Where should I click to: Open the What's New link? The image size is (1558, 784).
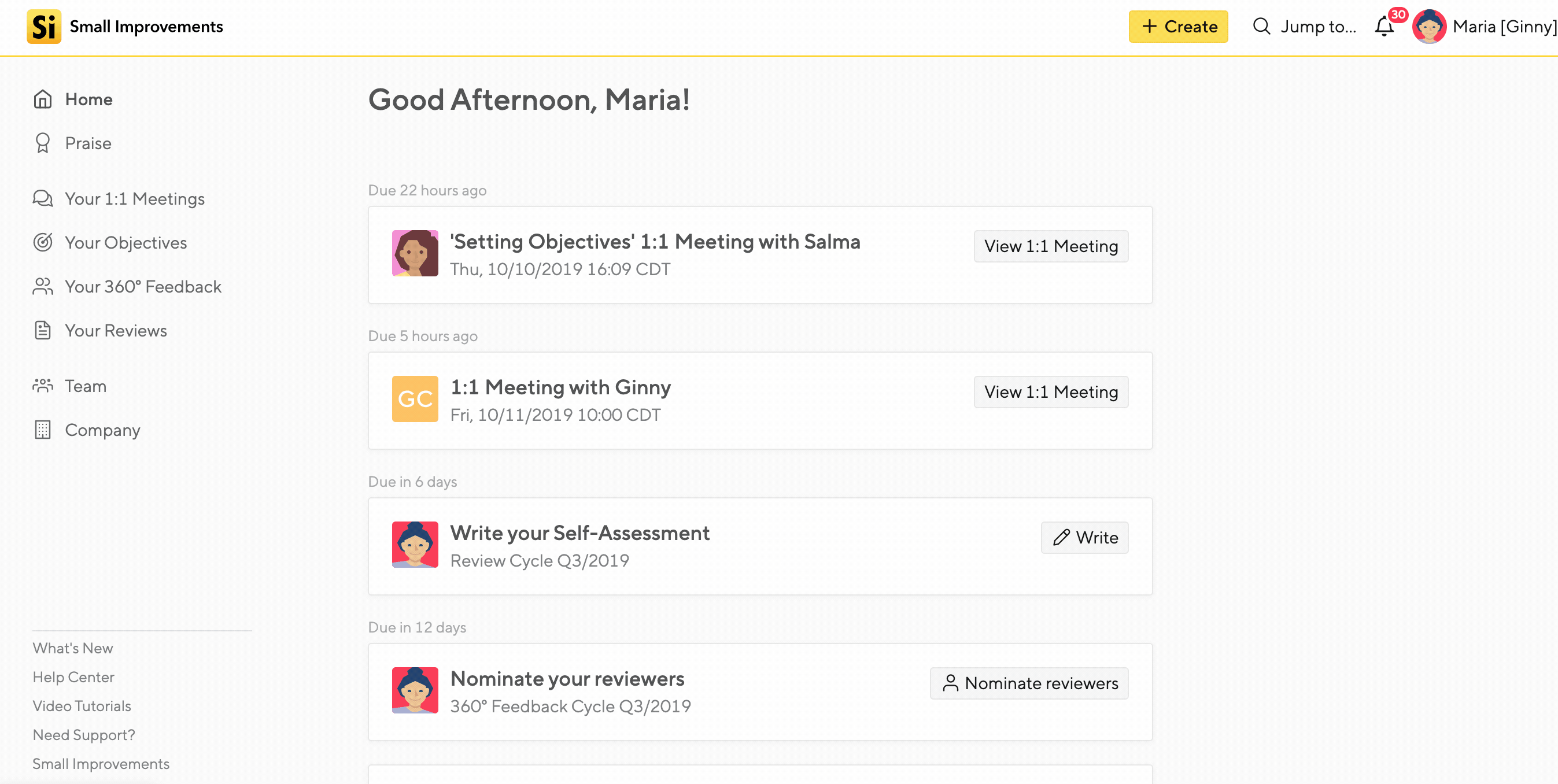pos(72,648)
